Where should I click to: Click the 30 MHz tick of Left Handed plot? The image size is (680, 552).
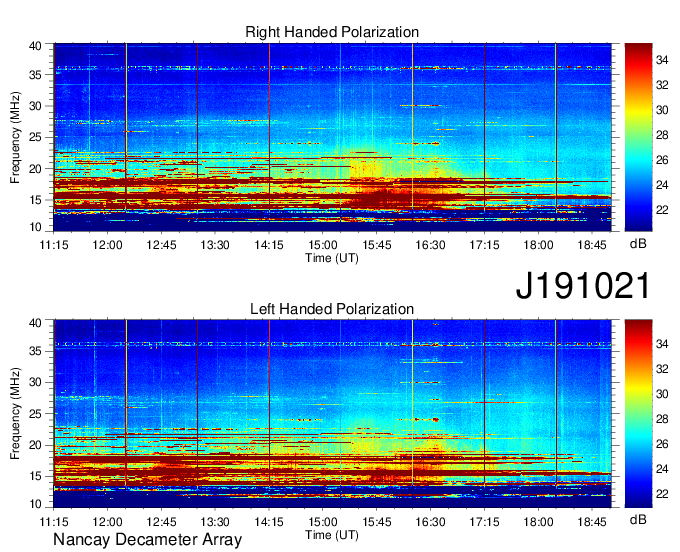[x=35, y=382]
